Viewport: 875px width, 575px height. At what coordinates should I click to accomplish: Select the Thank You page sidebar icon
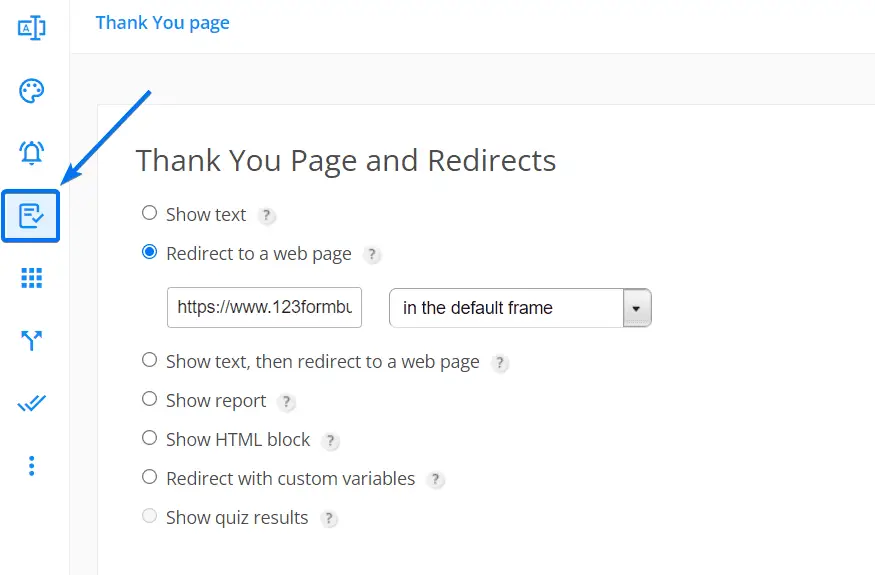[x=31, y=216]
